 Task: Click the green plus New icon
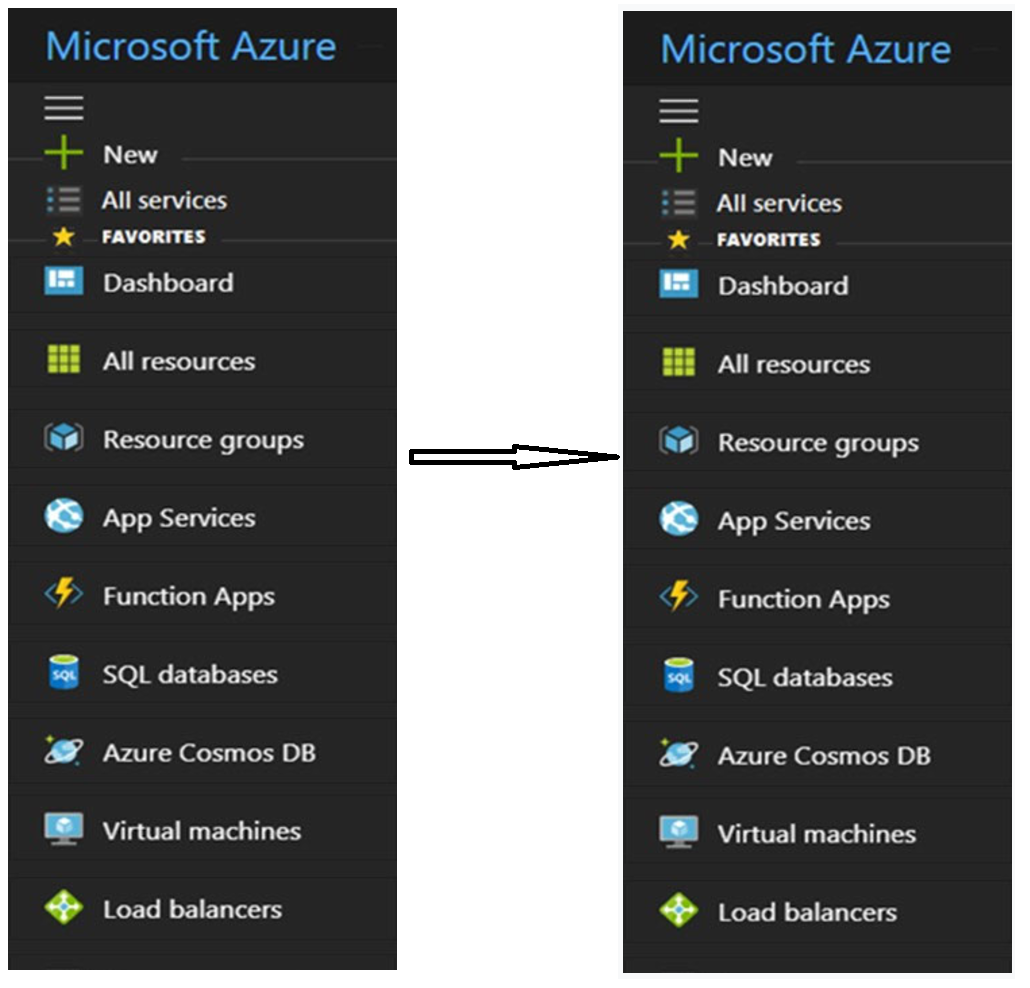pos(62,152)
